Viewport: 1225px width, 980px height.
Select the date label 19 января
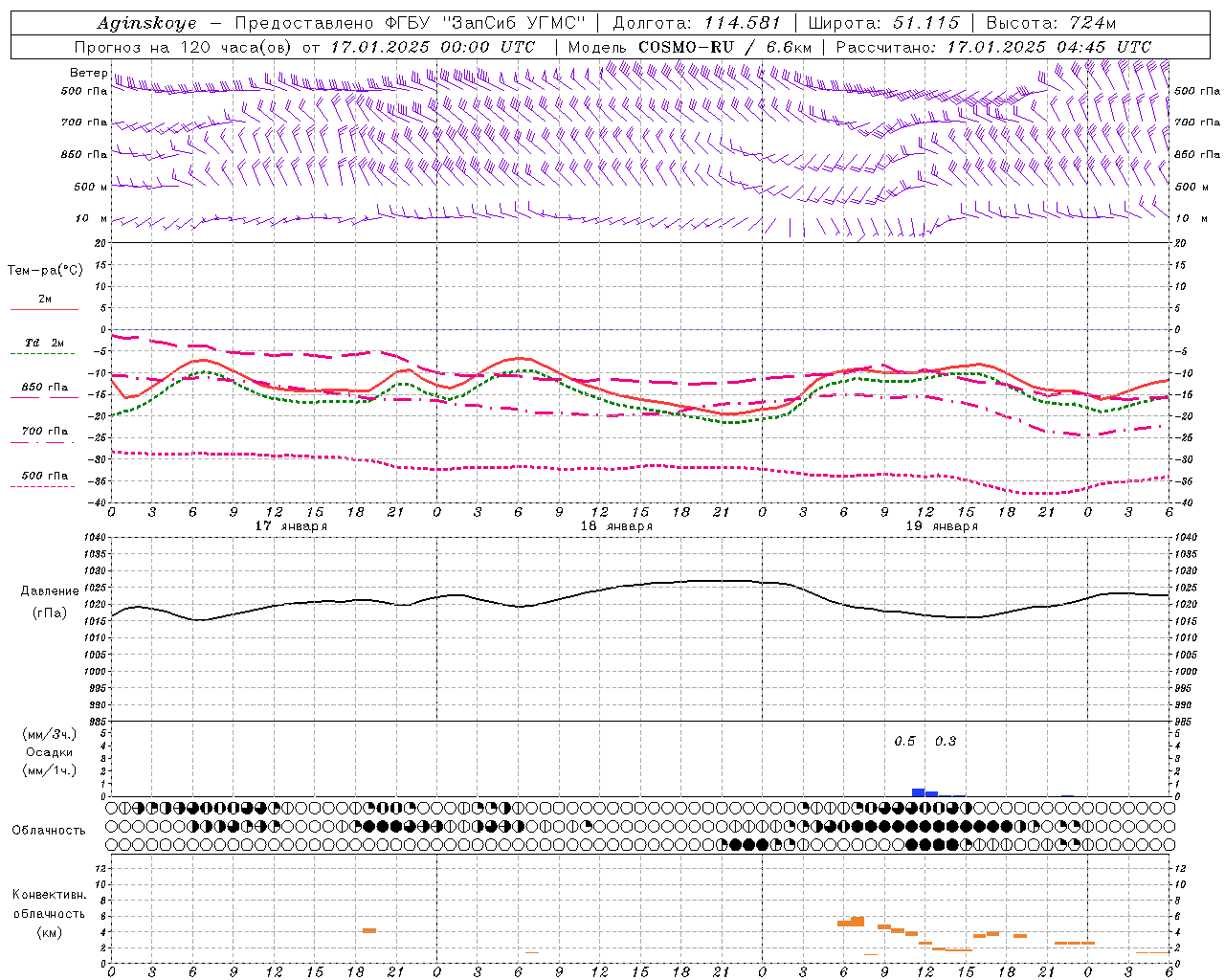pyautogui.click(x=942, y=526)
